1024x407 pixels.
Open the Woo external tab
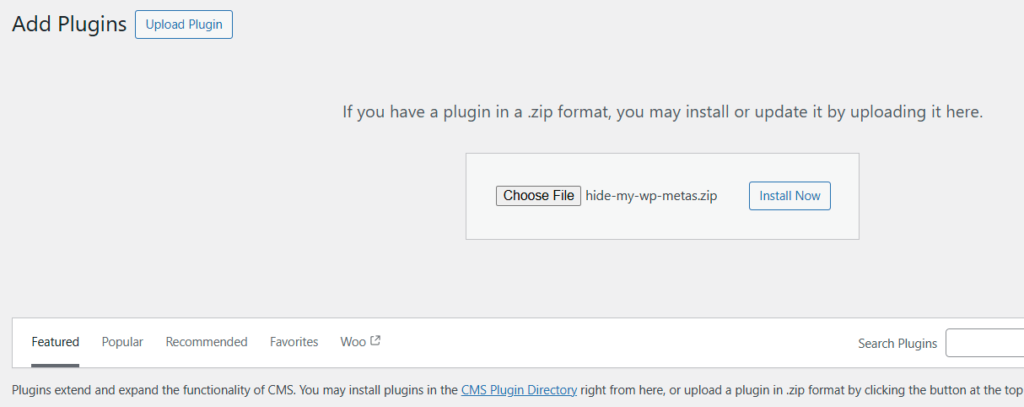tap(360, 341)
